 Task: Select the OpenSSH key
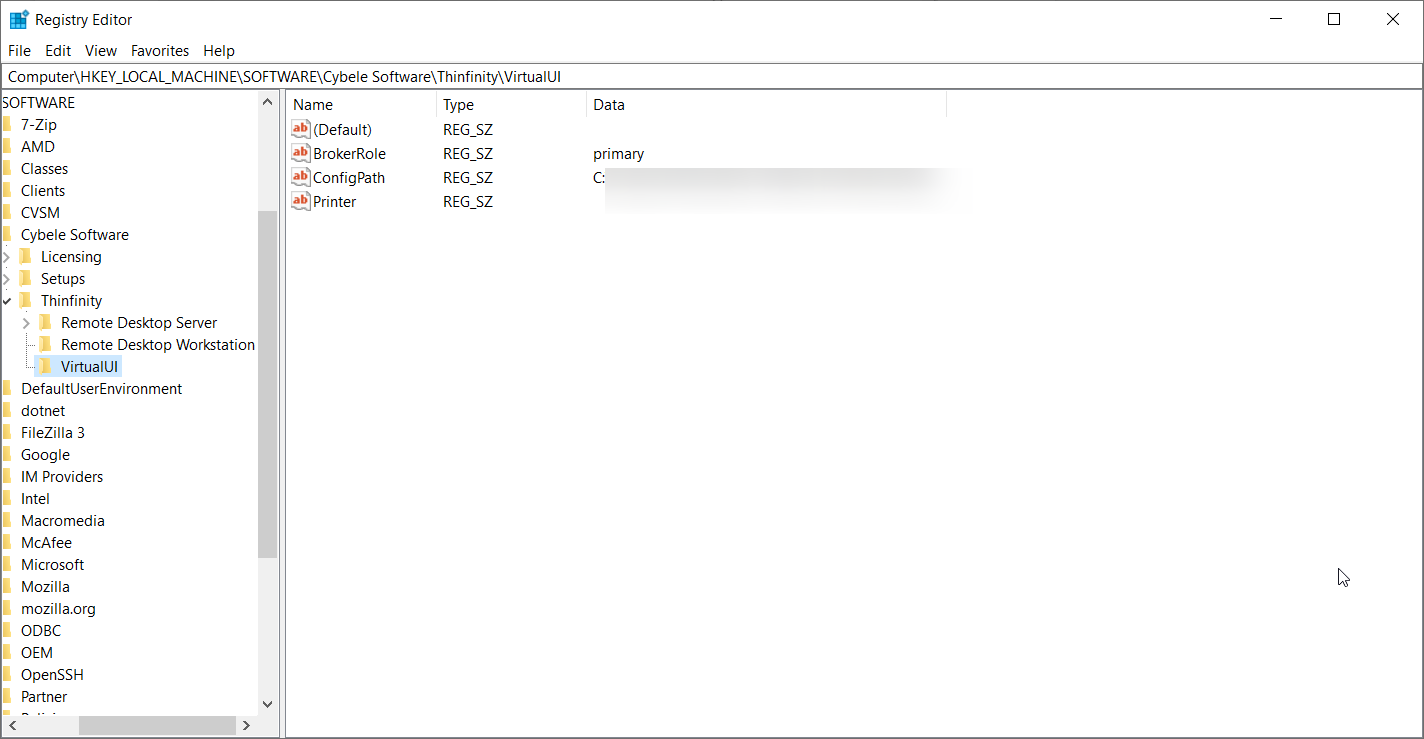click(52, 674)
